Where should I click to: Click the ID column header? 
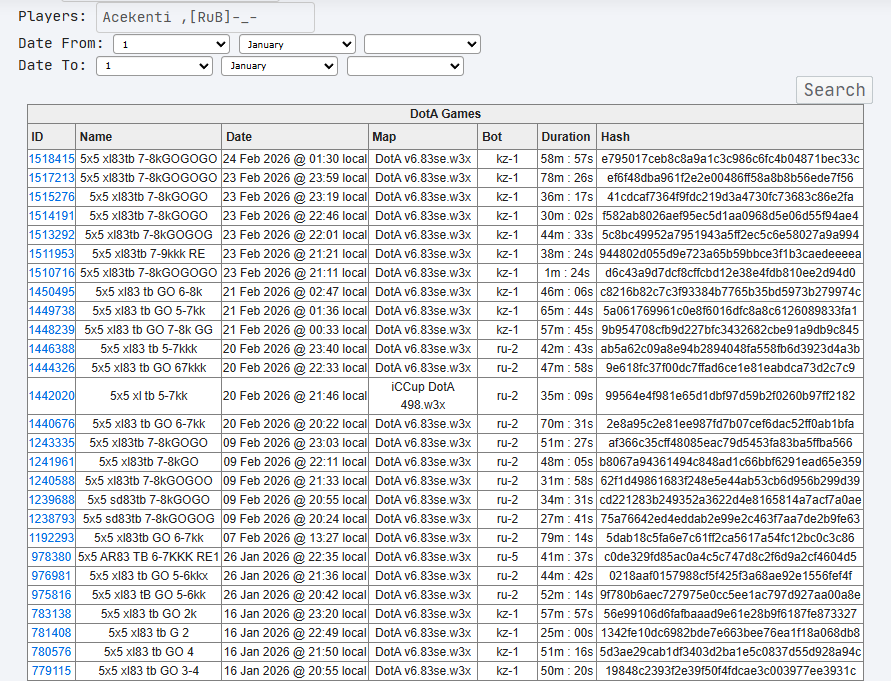(x=51, y=137)
